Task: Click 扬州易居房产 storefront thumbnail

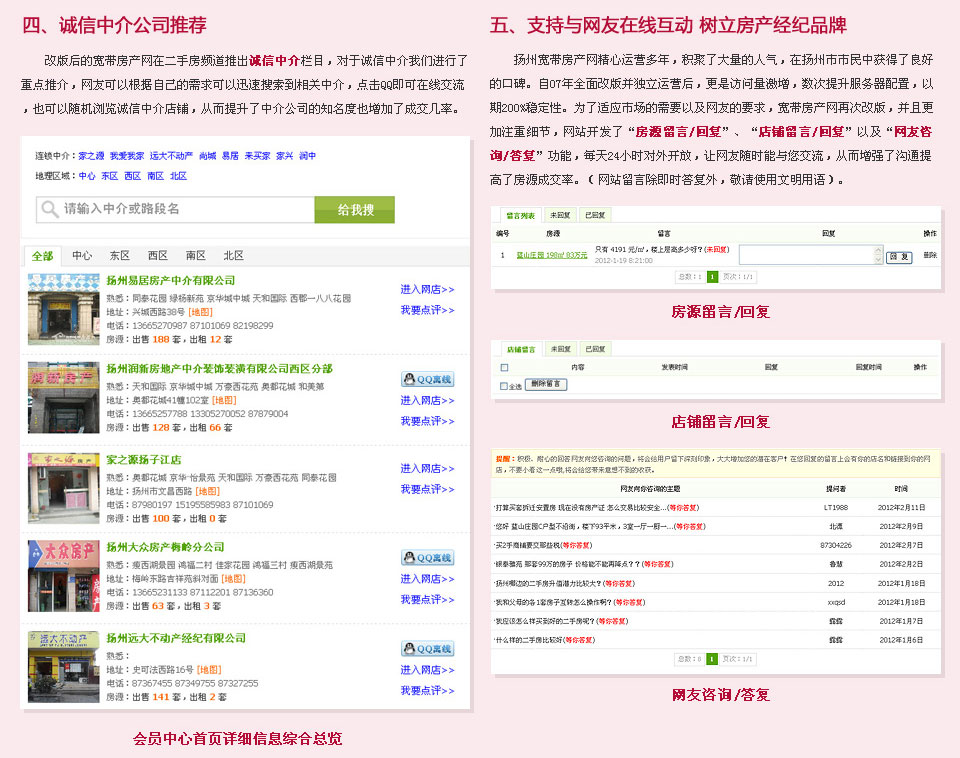Action: (64, 310)
